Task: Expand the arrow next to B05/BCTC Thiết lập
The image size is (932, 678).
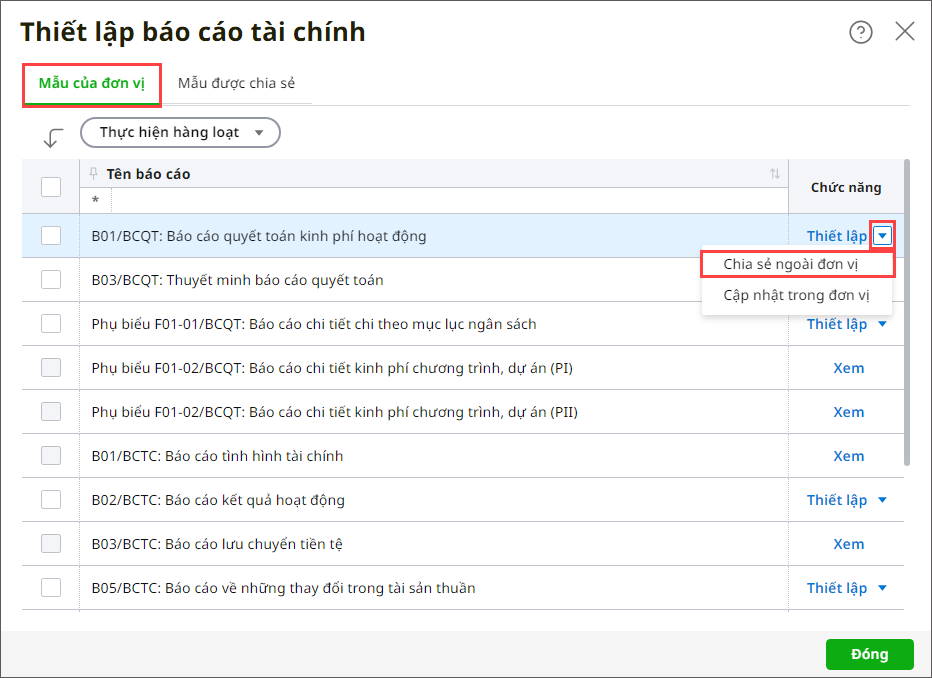Action: (883, 588)
